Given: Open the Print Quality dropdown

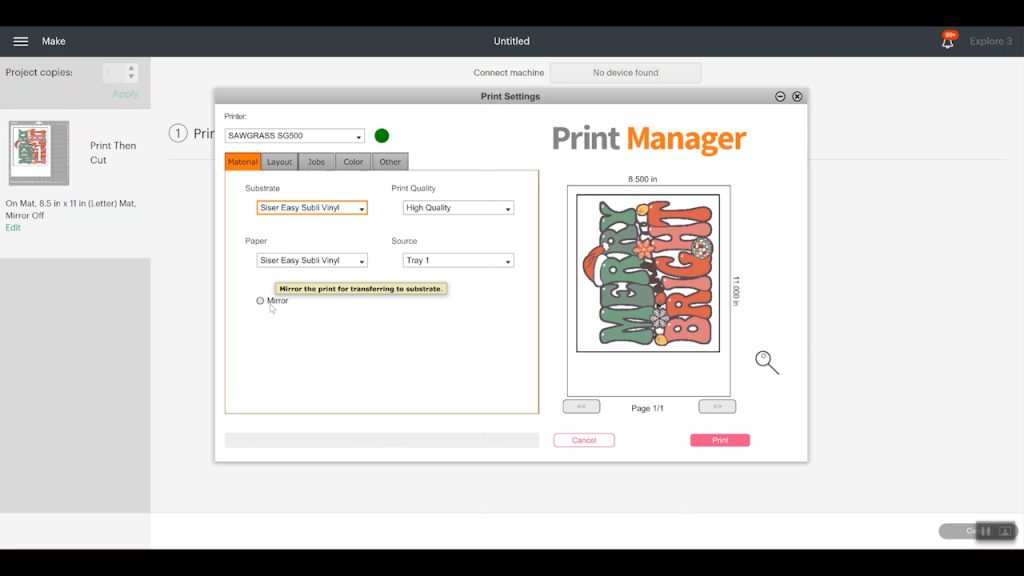Looking at the screenshot, I should (x=458, y=208).
